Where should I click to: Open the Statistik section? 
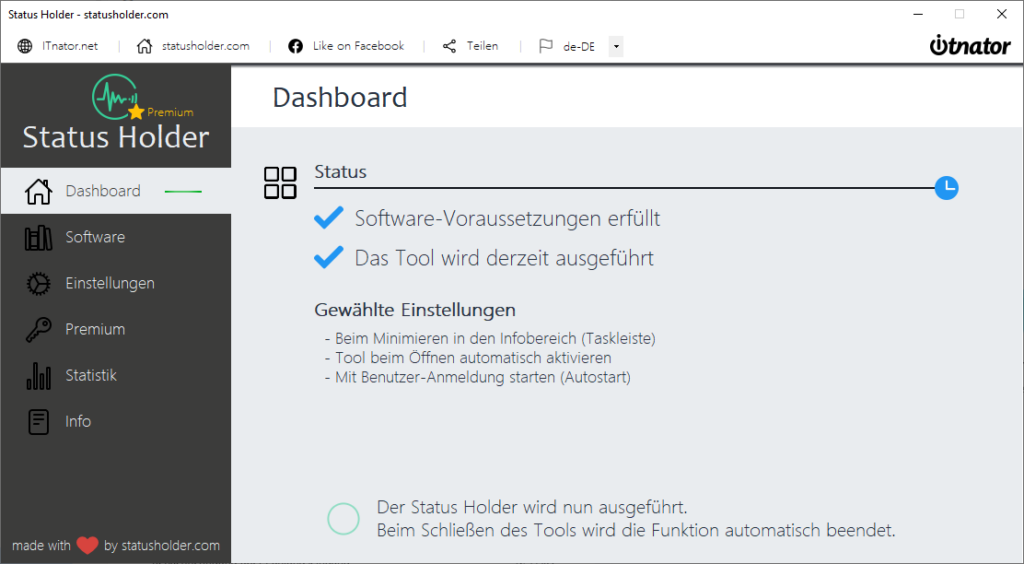click(x=116, y=375)
